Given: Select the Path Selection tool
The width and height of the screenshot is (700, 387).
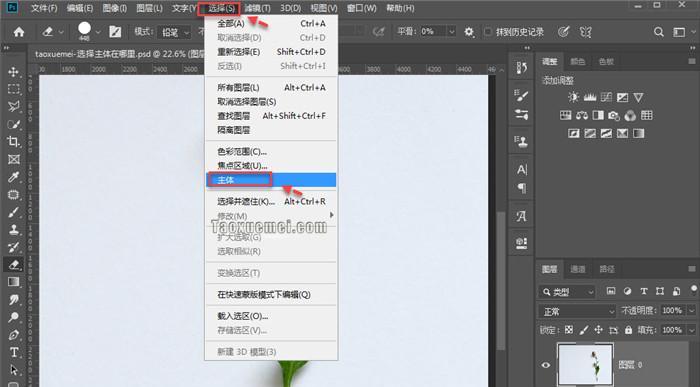Looking at the screenshot, I should [13, 370].
